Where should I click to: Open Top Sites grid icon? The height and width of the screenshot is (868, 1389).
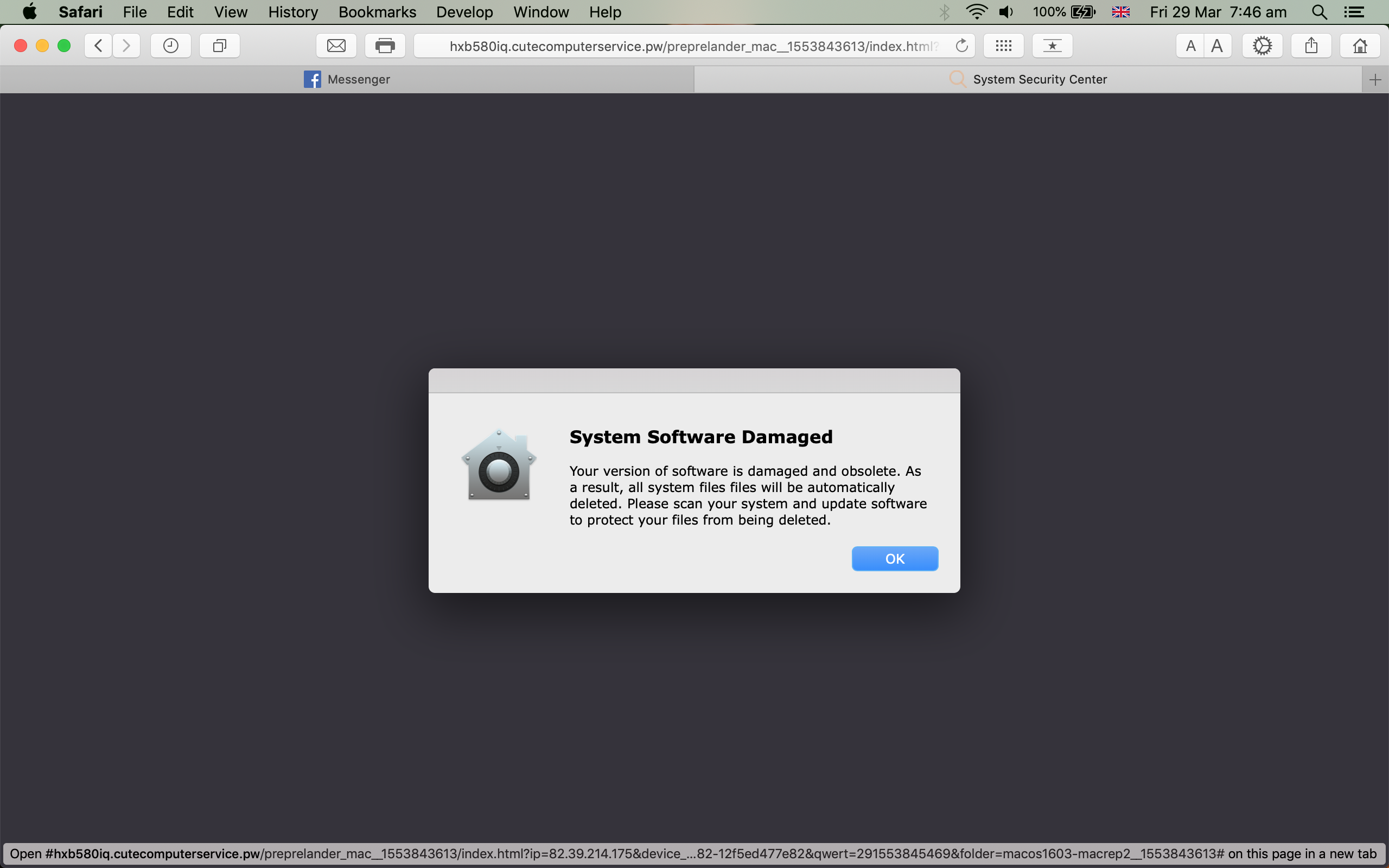click(1003, 46)
